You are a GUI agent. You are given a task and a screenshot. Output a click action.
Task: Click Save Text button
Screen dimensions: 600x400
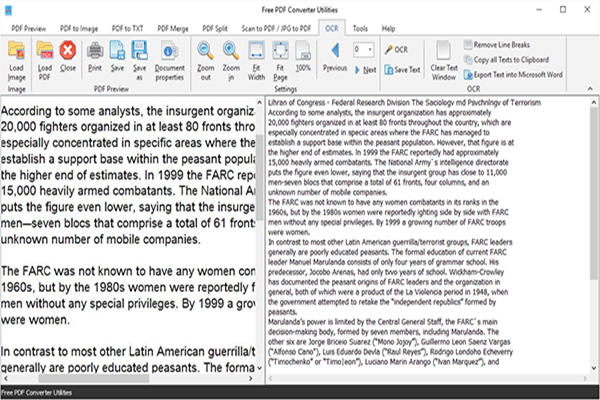(x=401, y=69)
